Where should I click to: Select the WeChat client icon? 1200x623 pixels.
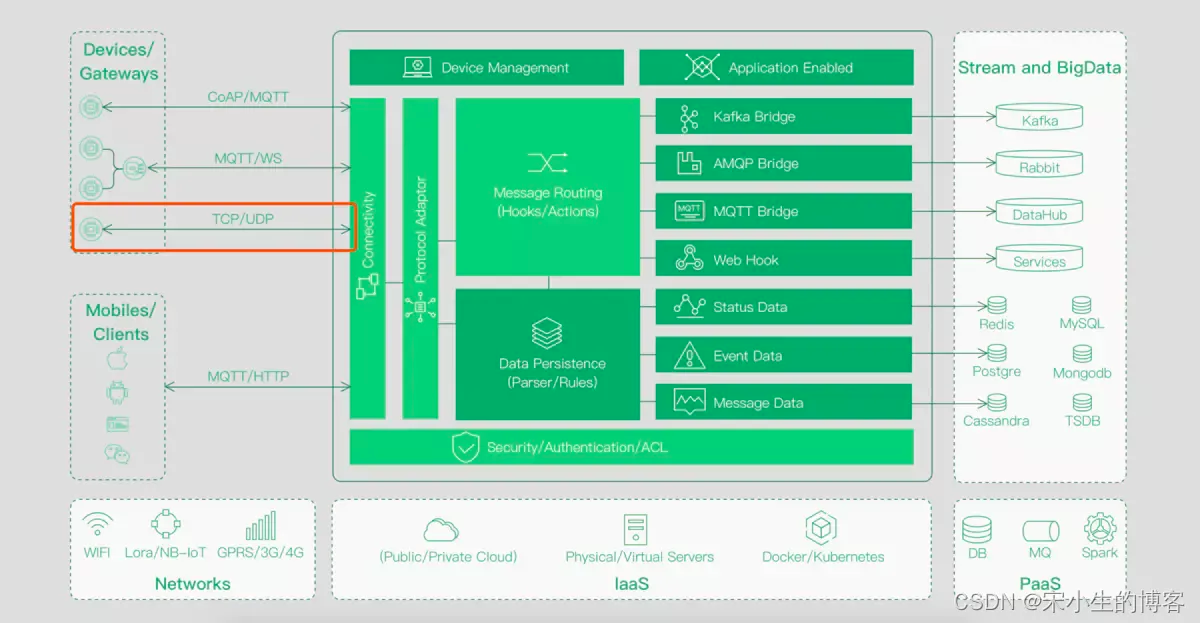click(118, 455)
